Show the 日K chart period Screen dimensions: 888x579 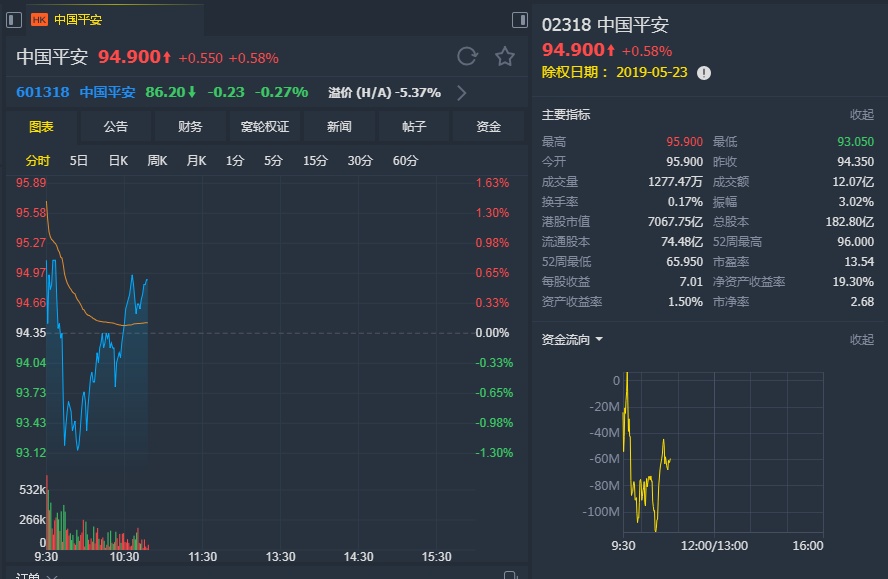(118, 161)
